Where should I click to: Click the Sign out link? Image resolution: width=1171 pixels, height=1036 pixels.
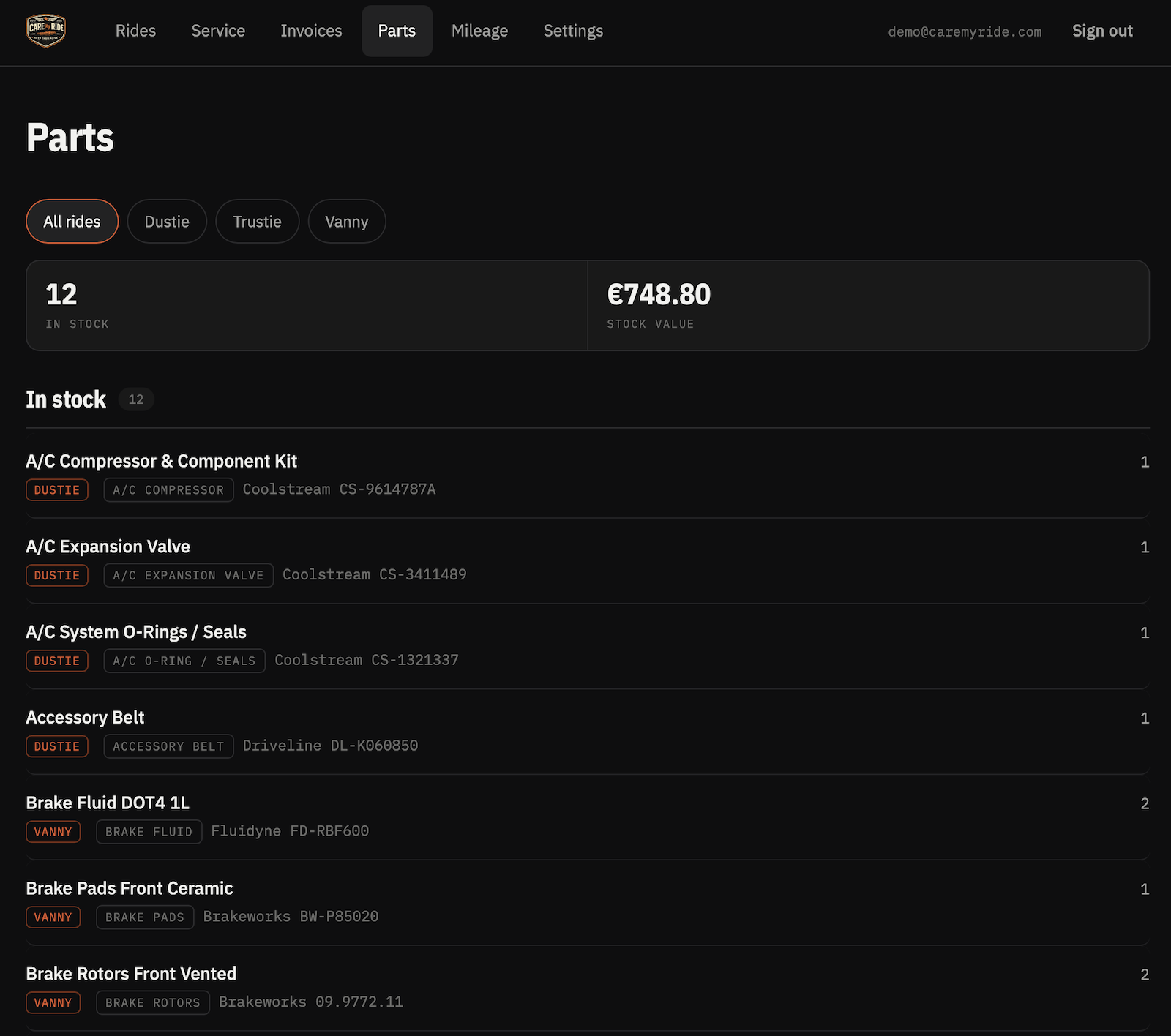click(1102, 31)
